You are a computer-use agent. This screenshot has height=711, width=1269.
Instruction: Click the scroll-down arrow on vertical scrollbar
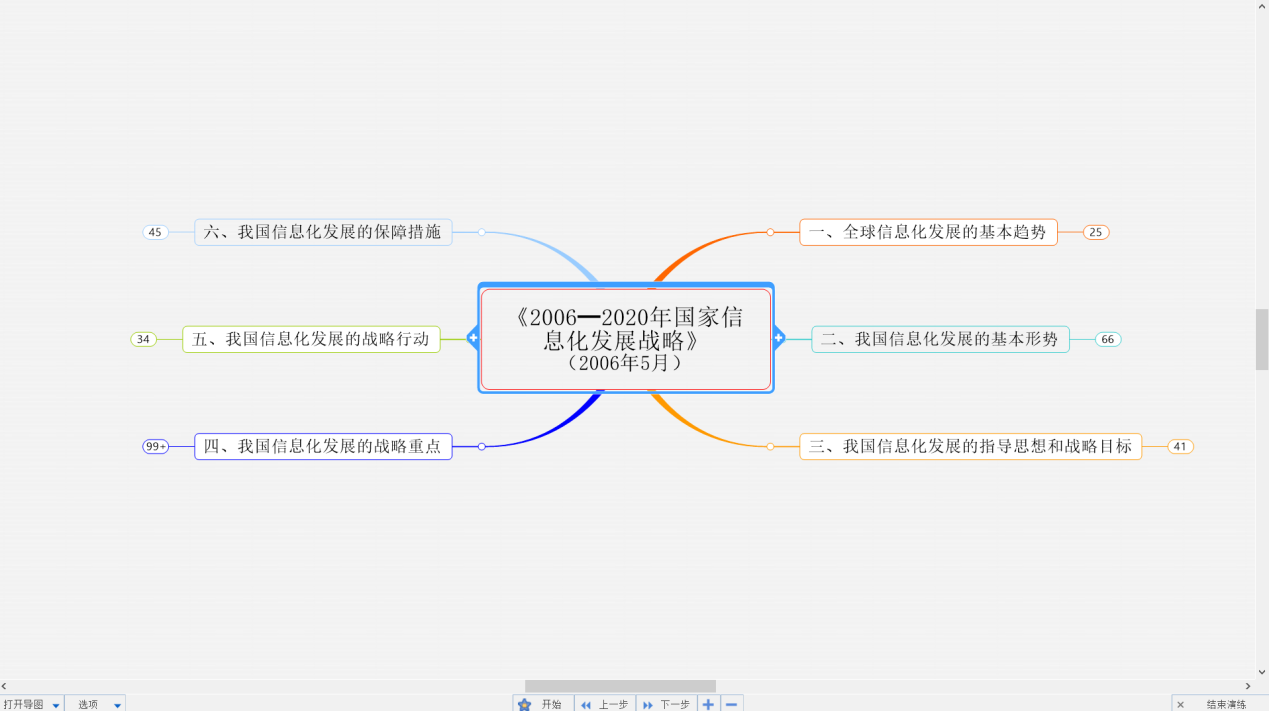(x=1262, y=672)
